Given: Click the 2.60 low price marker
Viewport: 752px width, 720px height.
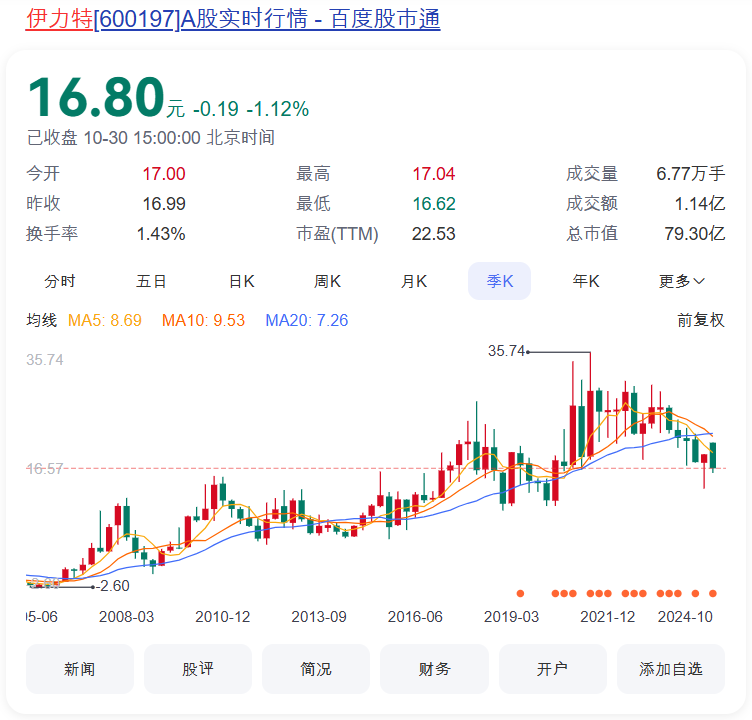Looking at the screenshot, I should [x=115, y=586].
